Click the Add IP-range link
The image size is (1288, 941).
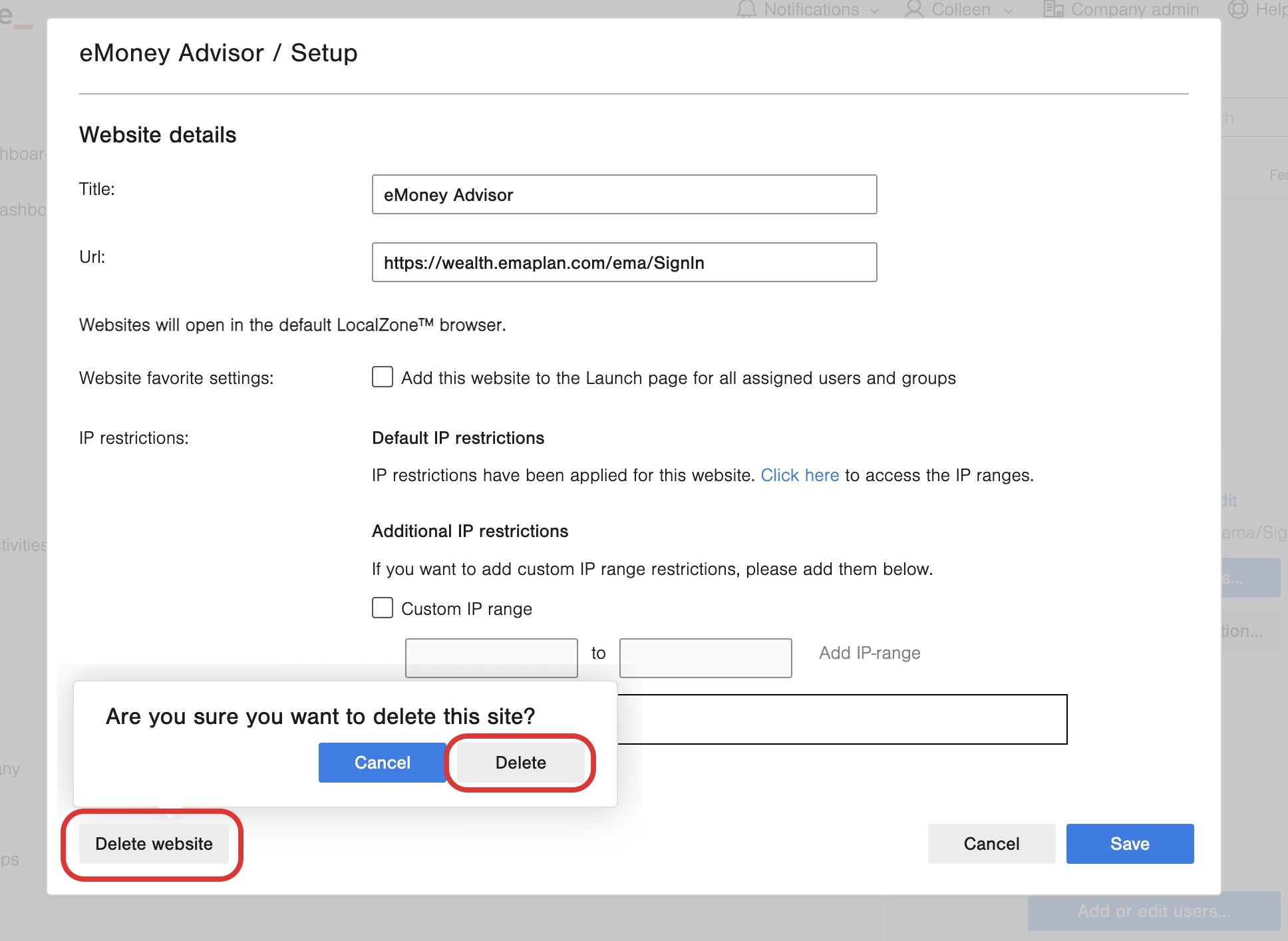pyautogui.click(x=870, y=653)
